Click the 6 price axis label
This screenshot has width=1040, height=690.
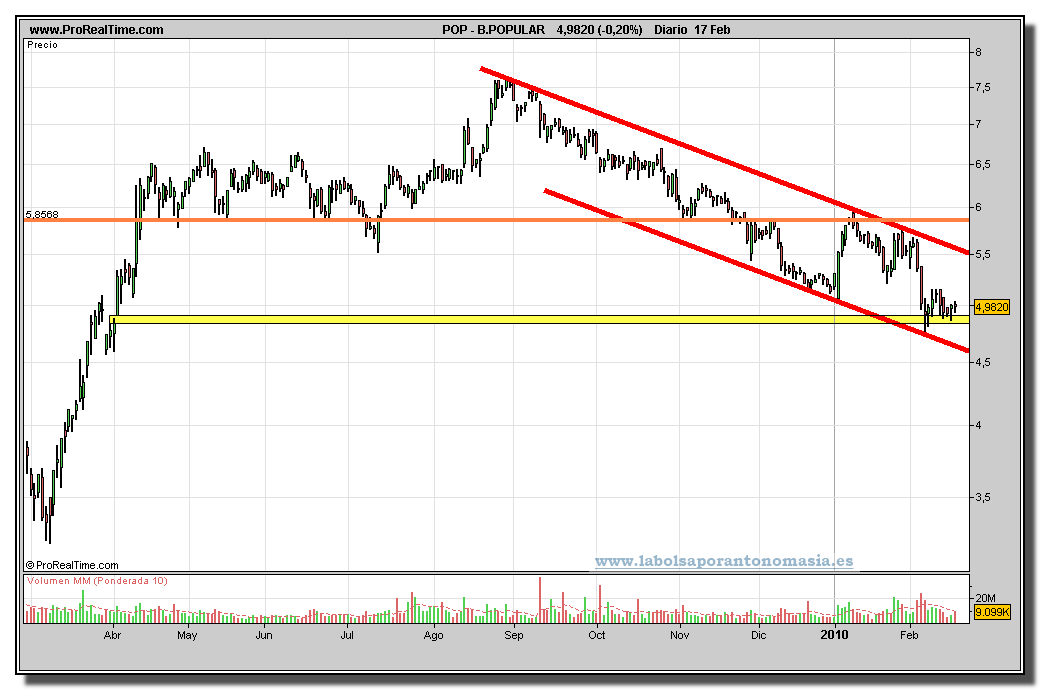978,208
